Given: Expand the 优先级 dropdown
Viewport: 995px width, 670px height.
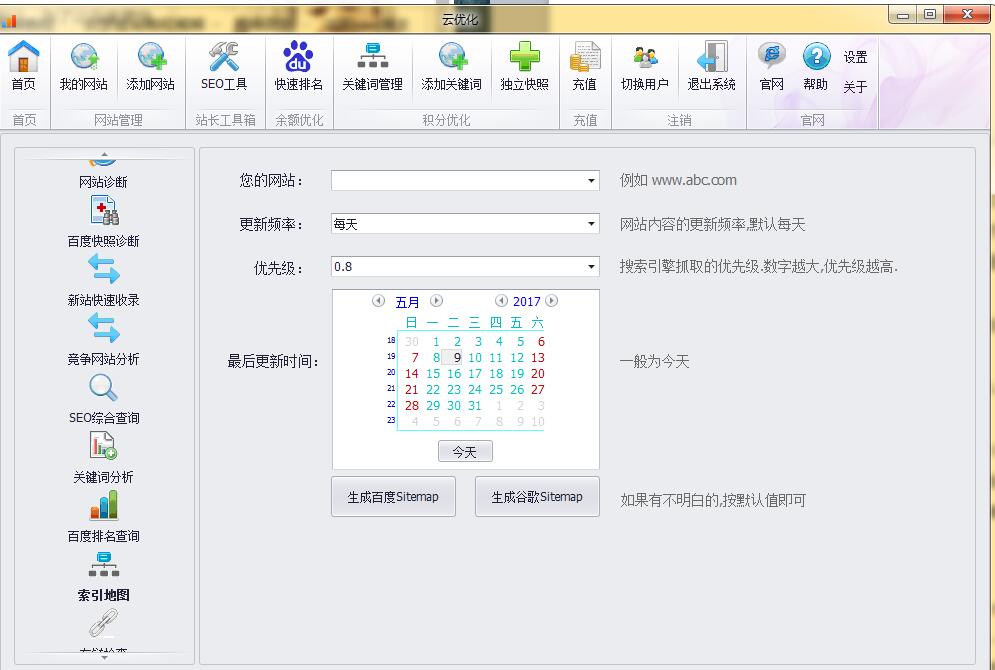Looking at the screenshot, I should click(592, 267).
